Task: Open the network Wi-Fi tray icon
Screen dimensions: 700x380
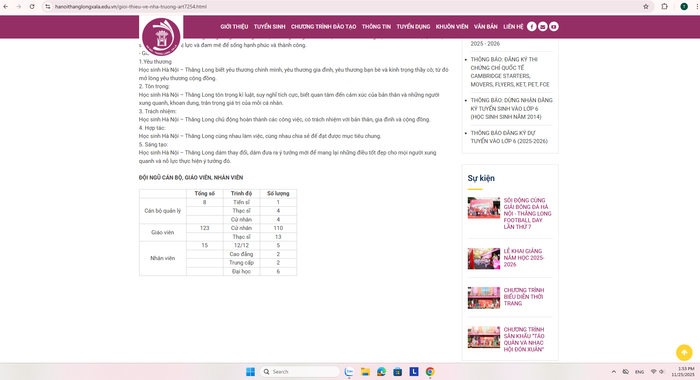Action: coord(654,372)
